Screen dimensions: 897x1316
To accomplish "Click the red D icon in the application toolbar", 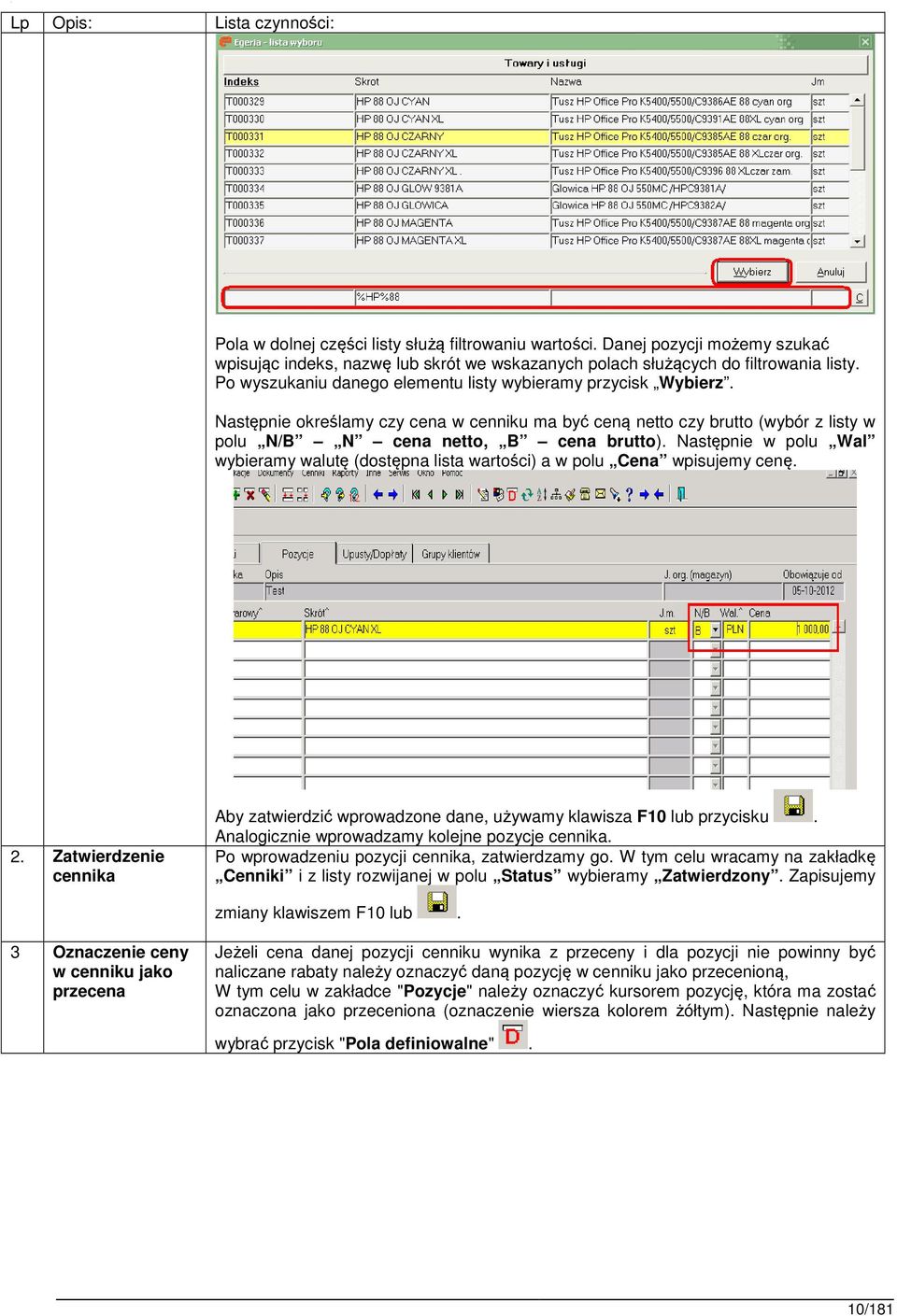I will coord(512,495).
